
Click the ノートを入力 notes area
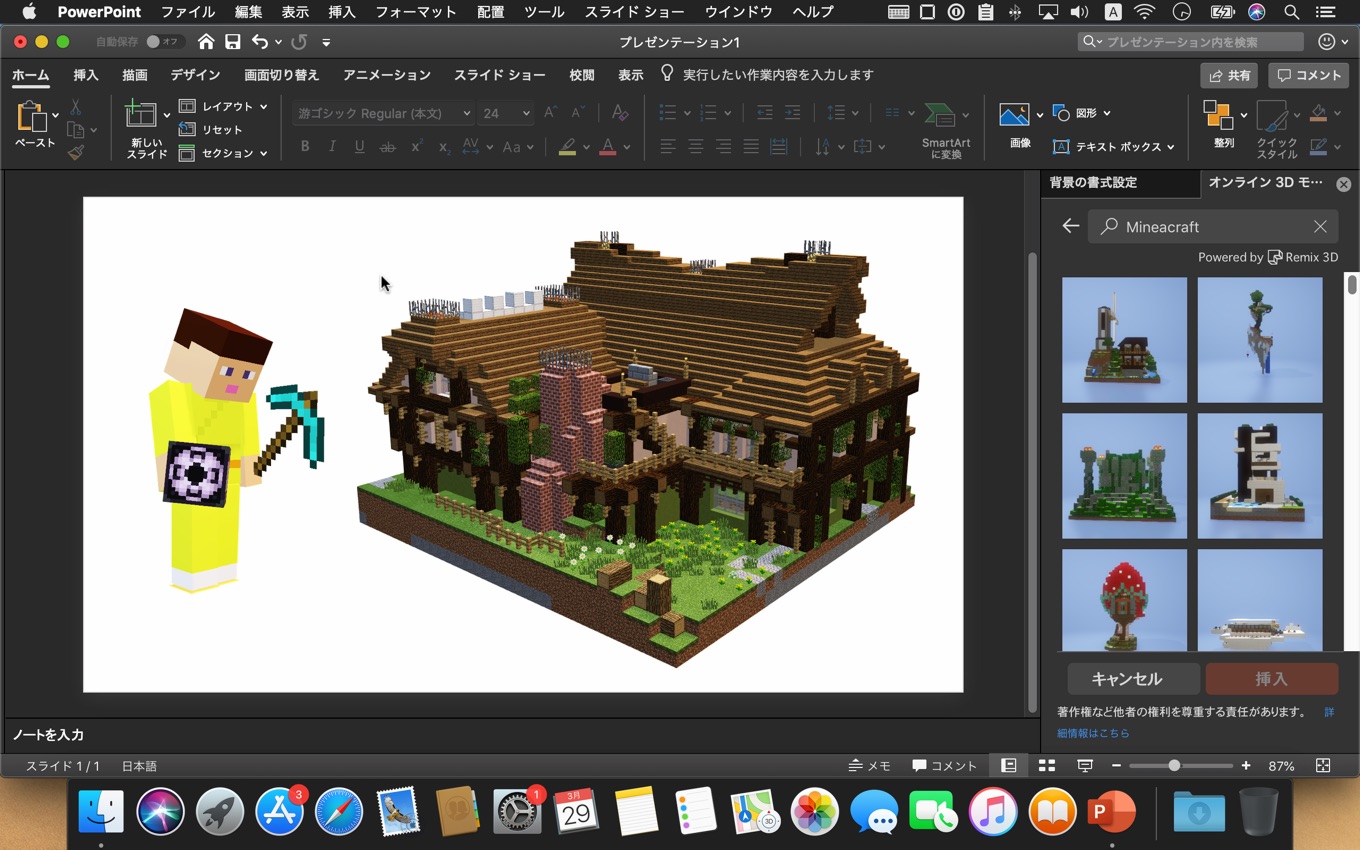tap(48, 735)
